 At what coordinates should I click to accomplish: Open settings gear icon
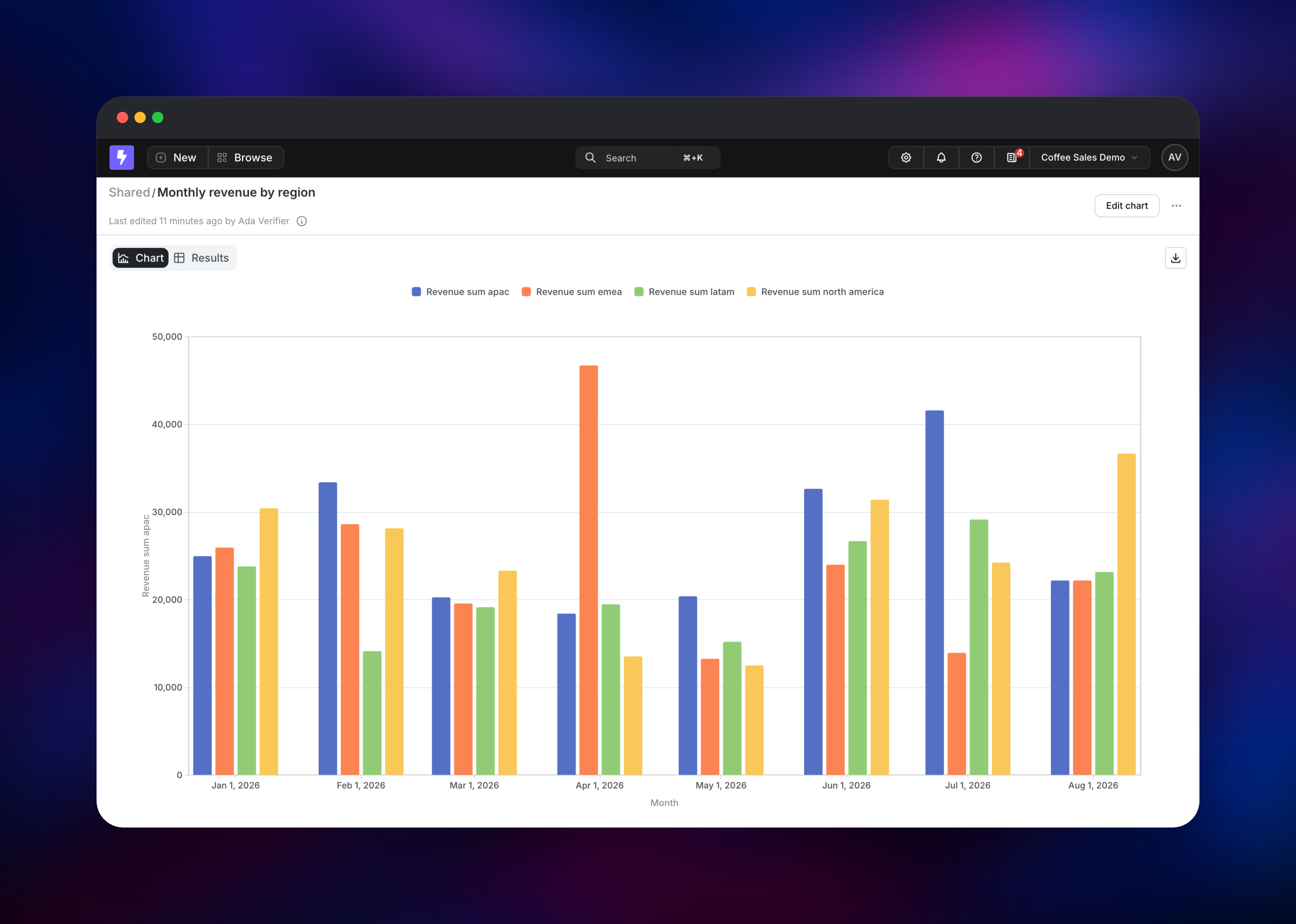(x=906, y=158)
